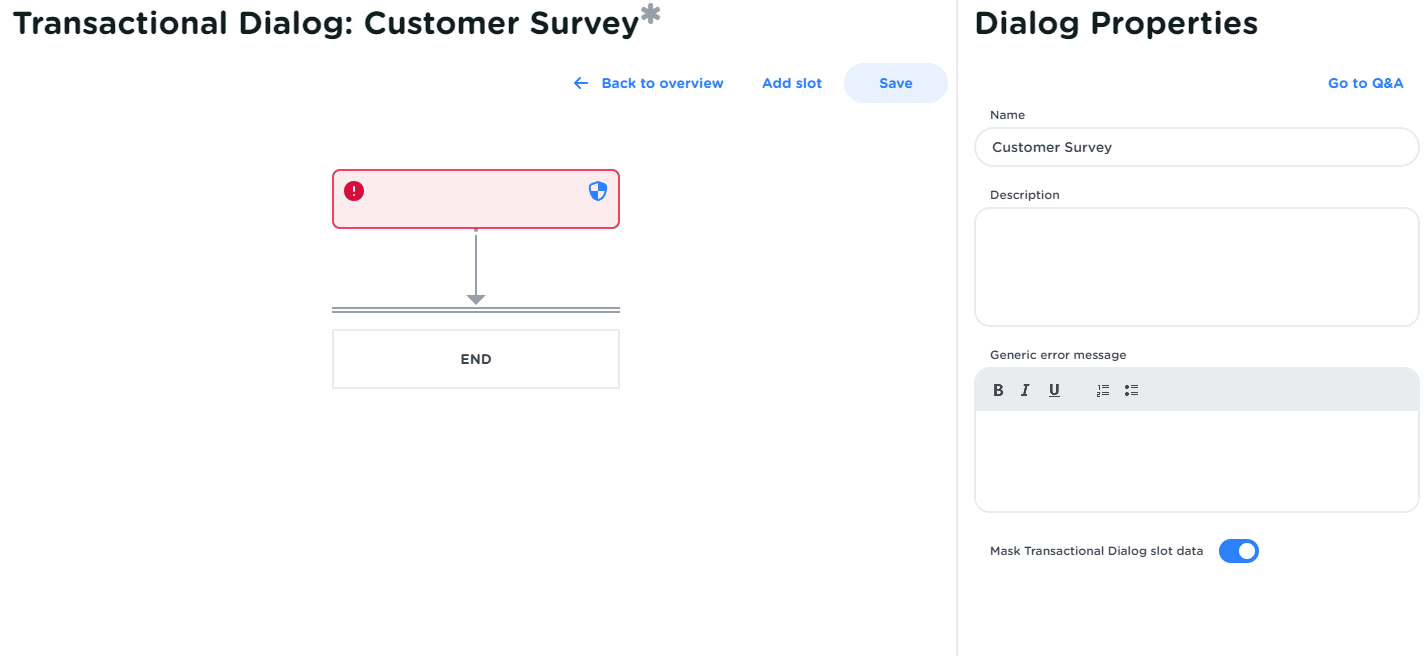
Task: Click the Transactional Dialog: Customer Survey title
Action: [x=326, y=24]
